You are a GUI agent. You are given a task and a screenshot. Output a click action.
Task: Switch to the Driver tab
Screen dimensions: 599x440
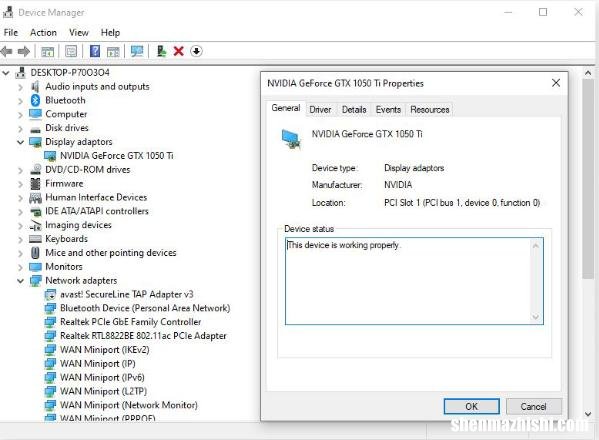tap(320, 110)
